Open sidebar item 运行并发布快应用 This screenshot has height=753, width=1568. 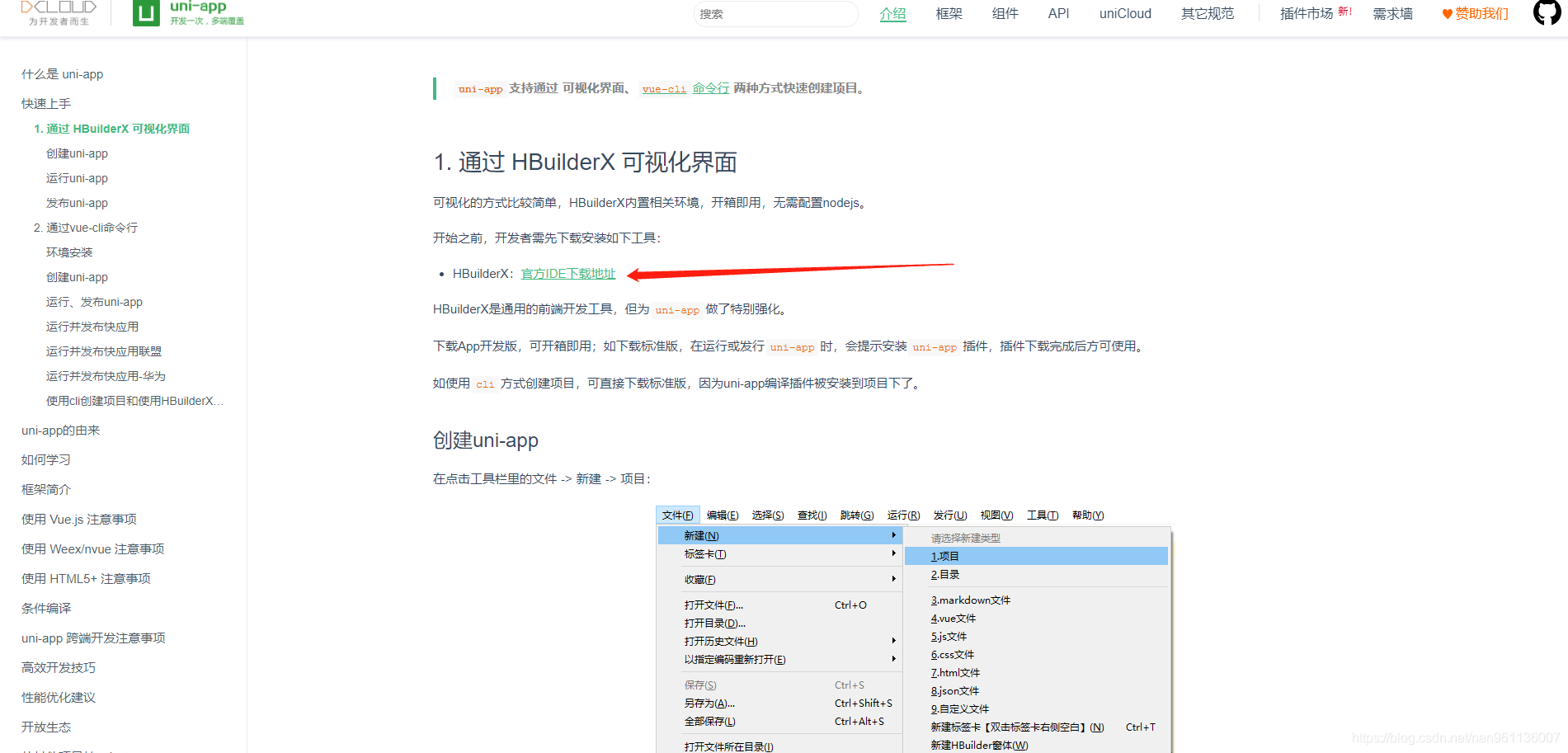tap(92, 327)
